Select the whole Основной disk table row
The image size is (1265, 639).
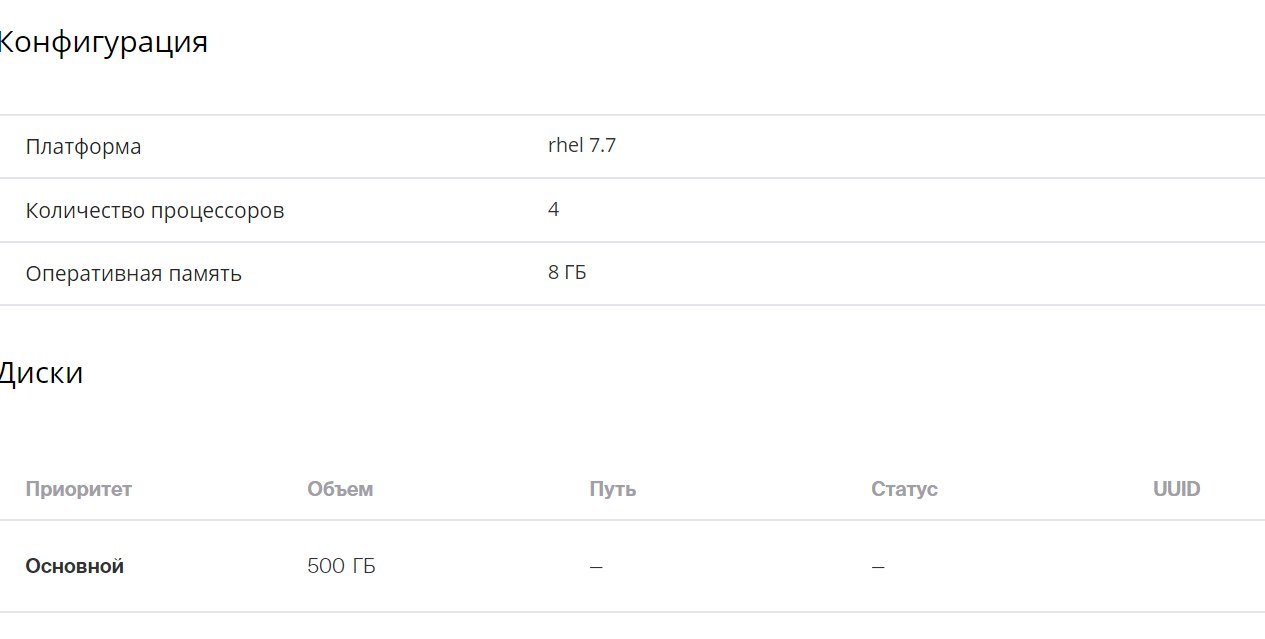632,566
